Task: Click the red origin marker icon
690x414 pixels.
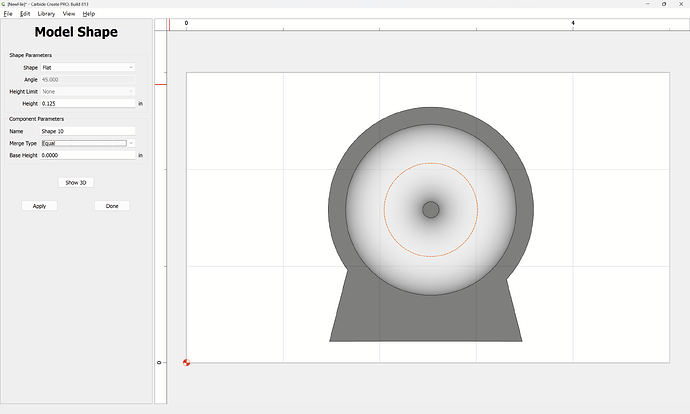Action: point(187,363)
